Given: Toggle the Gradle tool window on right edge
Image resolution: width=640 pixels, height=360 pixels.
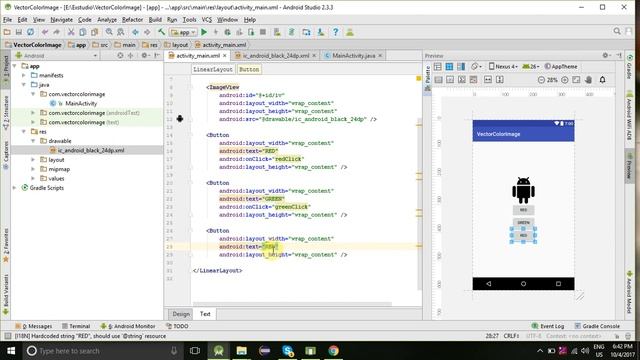Looking at the screenshot, I should [629, 67].
